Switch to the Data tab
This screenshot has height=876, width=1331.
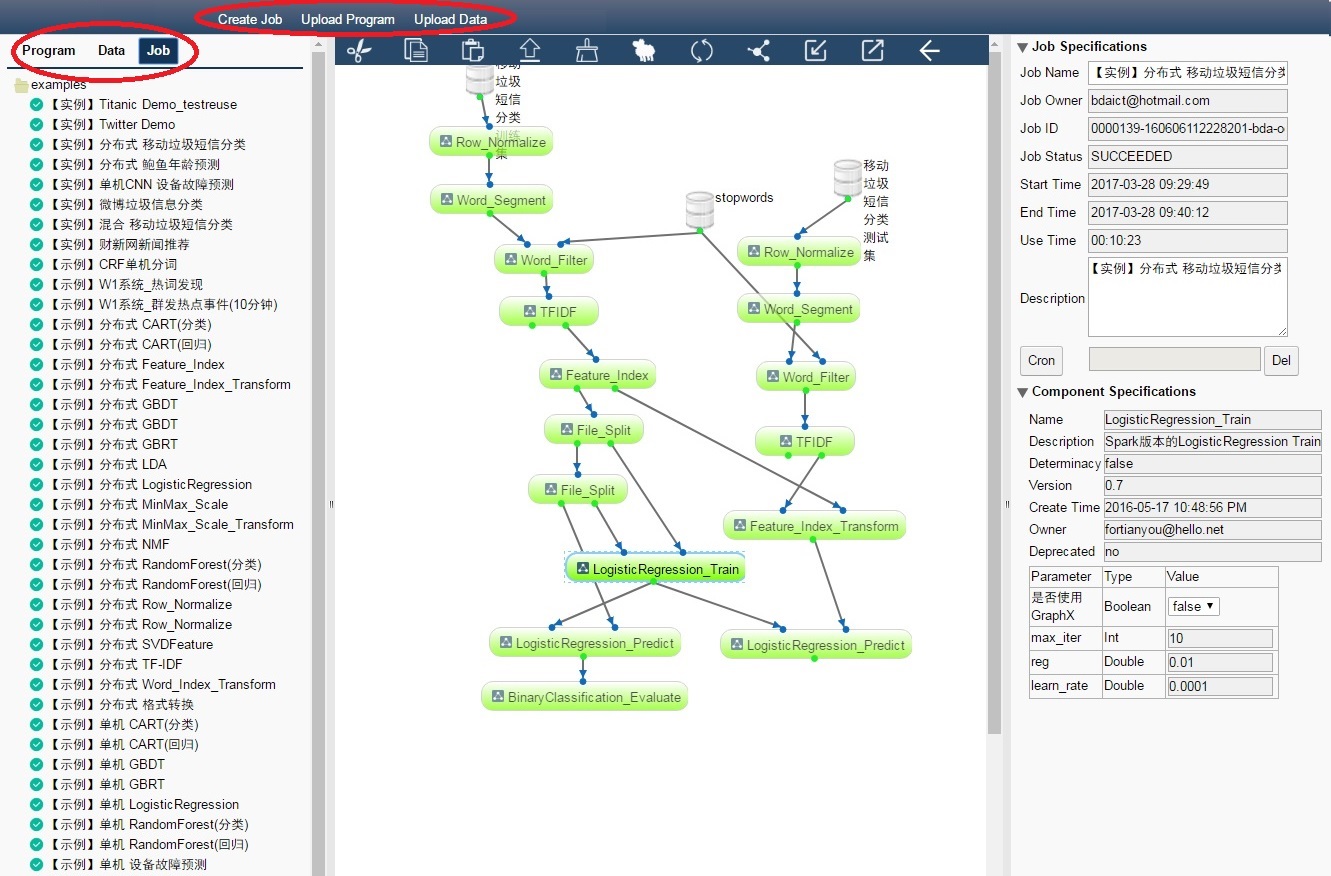point(112,51)
